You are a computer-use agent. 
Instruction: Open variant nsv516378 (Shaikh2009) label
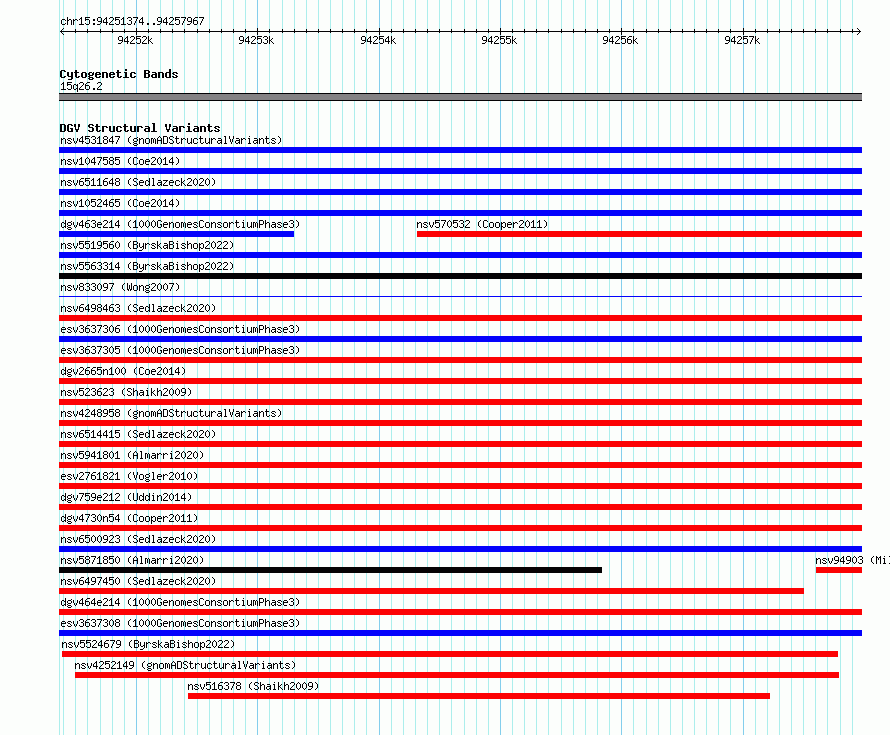(x=253, y=686)
